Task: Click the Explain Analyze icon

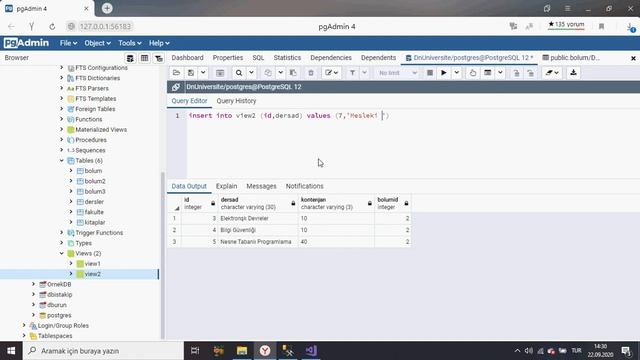Action: [x=487, y=73]
